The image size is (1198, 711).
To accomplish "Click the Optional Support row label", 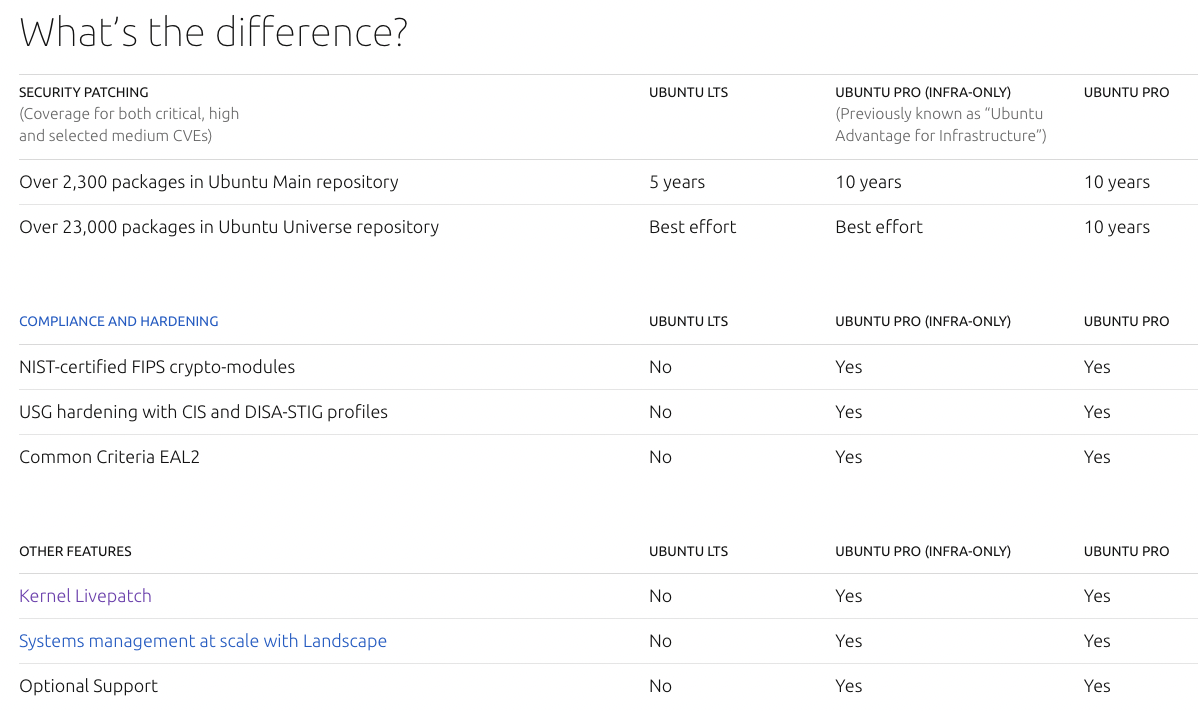I will point(88,686).
